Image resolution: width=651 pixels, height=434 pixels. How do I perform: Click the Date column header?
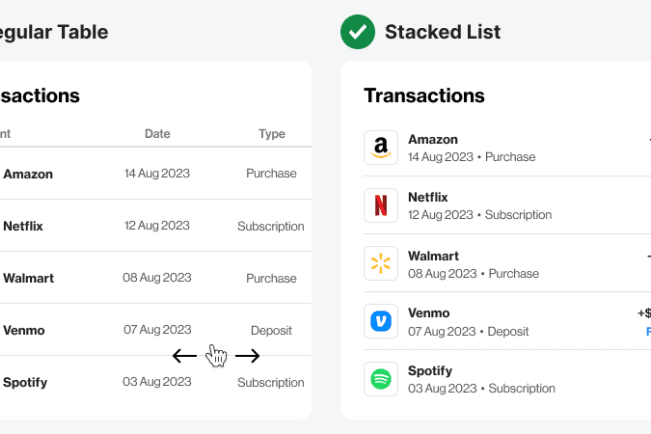pos(157,134)
